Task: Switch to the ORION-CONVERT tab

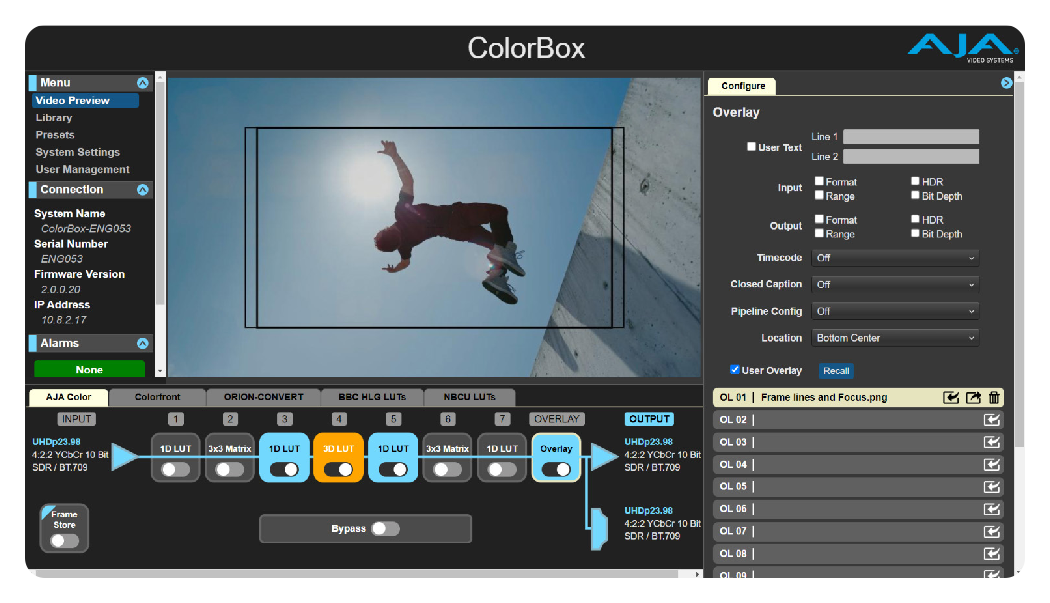Action: [264, 397]
